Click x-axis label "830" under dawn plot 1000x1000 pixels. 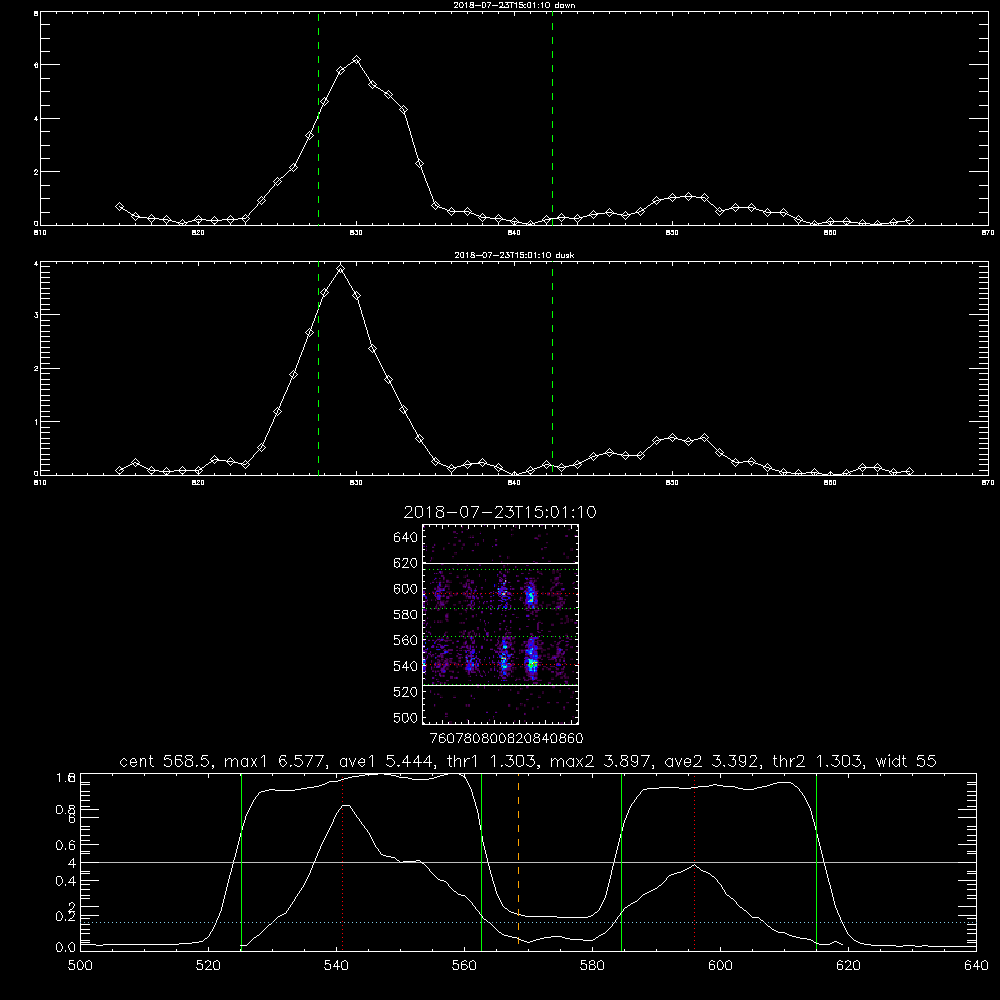(x=356, y=233)
